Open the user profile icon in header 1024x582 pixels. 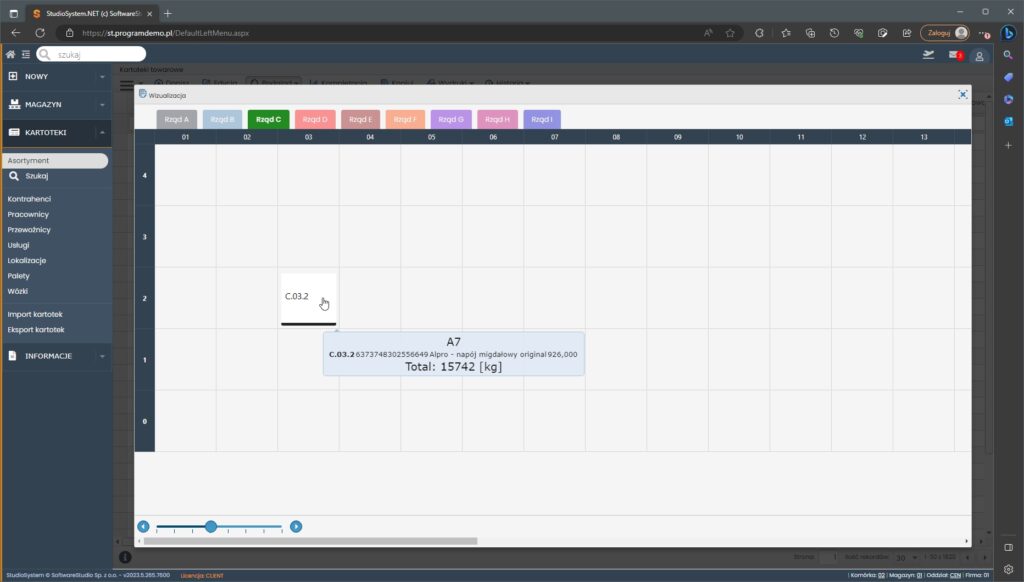coord(980,56)
